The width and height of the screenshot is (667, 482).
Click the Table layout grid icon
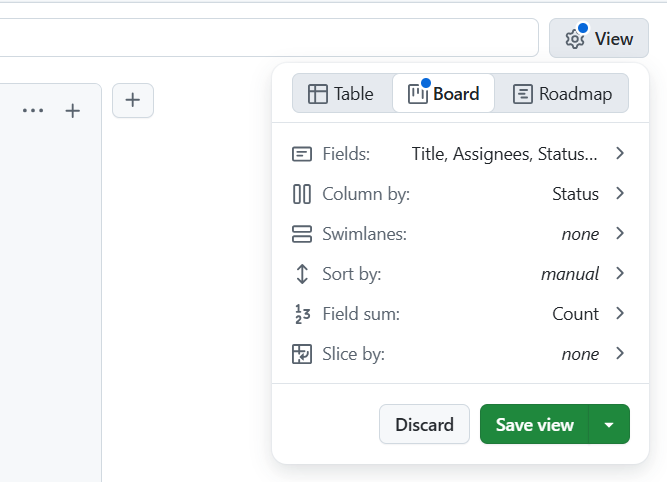click(x=317, y=94)
